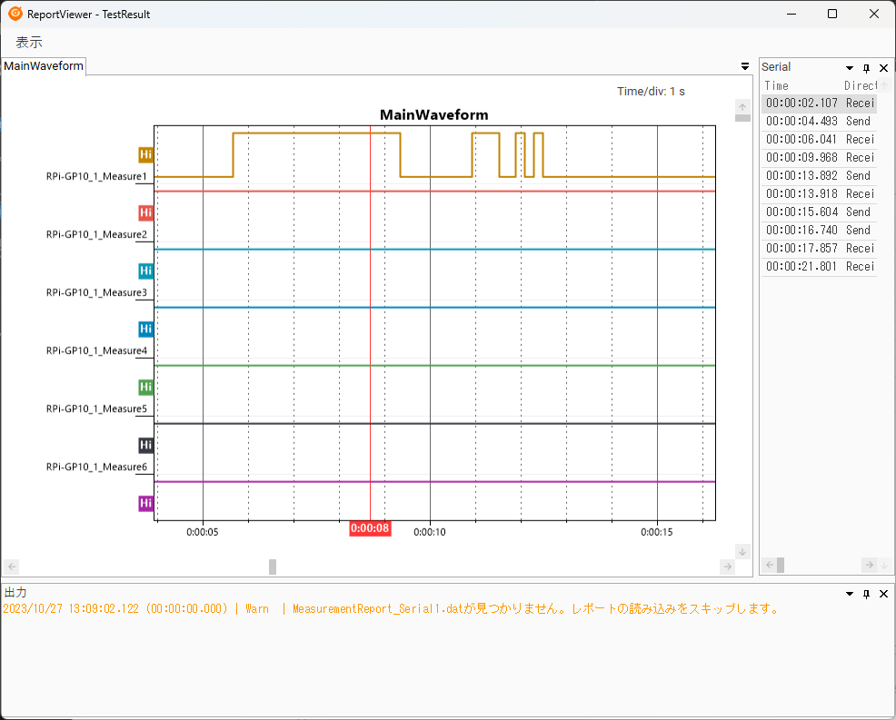Click the teal Hi badge for Measure3
The image size is (896, 720).
(146, 271)
